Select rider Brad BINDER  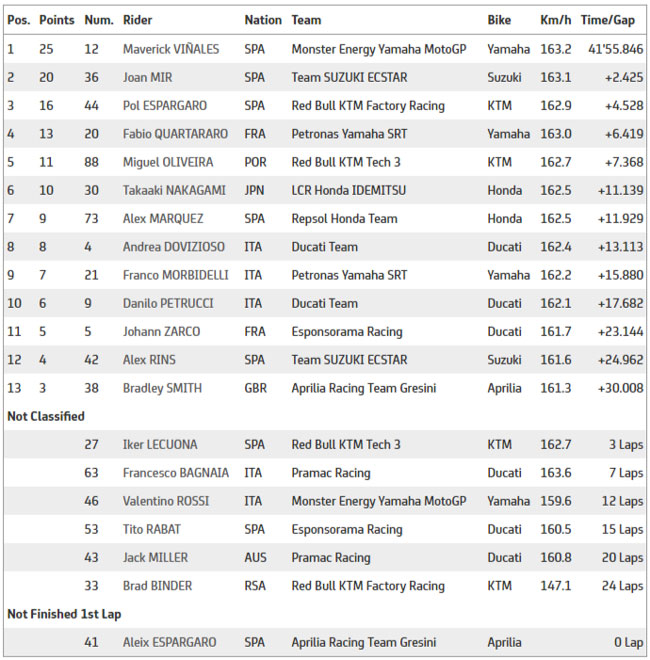[x=157, y=585]
